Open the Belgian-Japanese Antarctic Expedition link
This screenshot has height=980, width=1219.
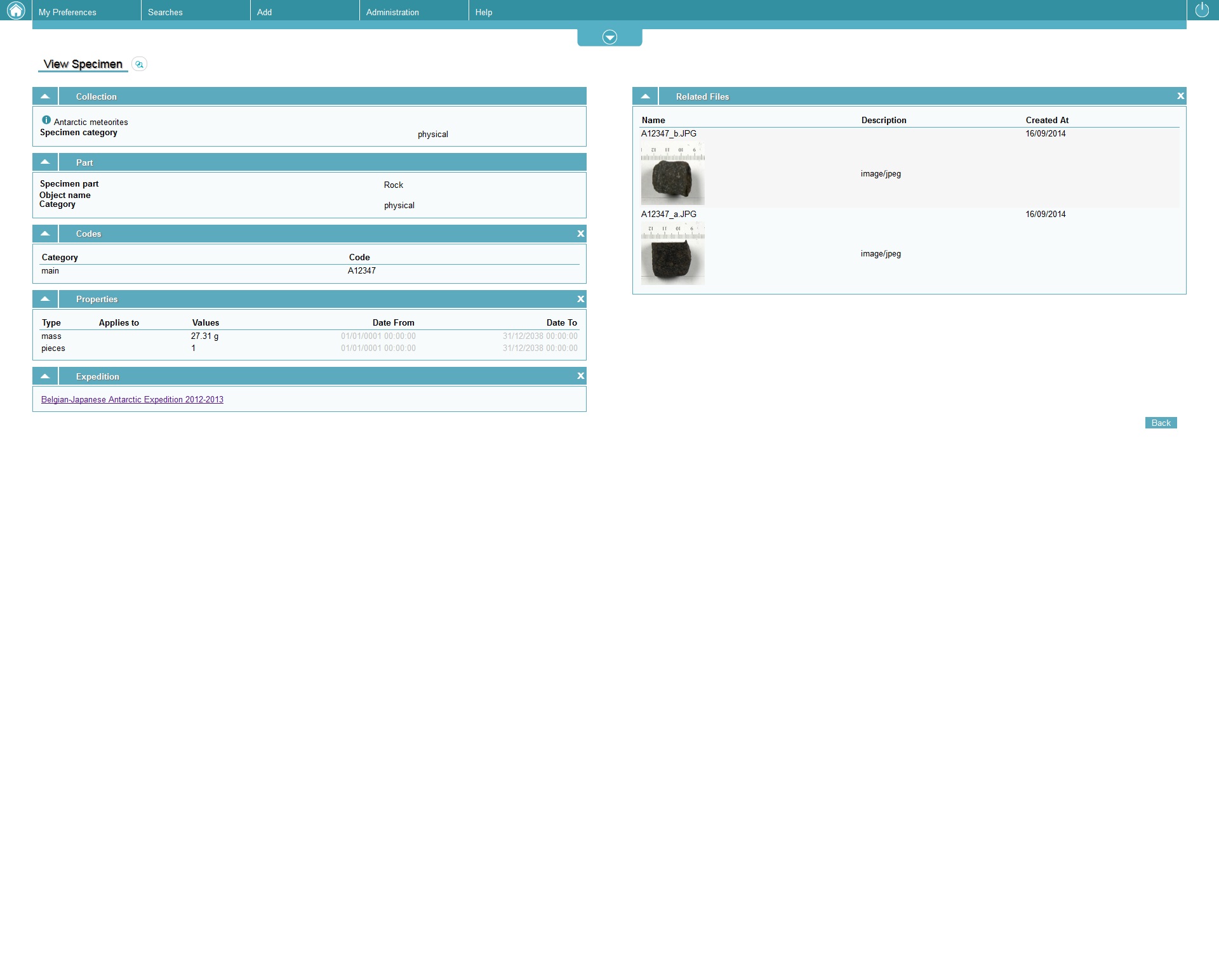[x=132, y=399]
